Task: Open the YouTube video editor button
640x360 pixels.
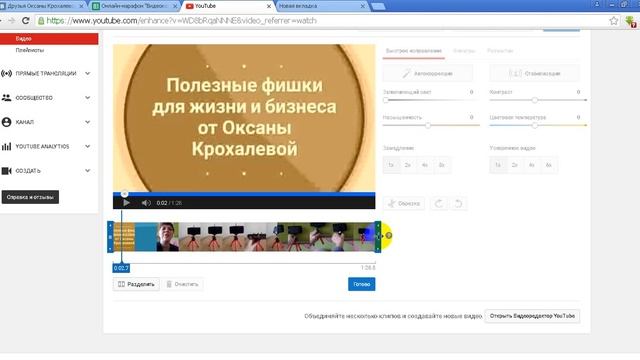Action: click(532, 316)
